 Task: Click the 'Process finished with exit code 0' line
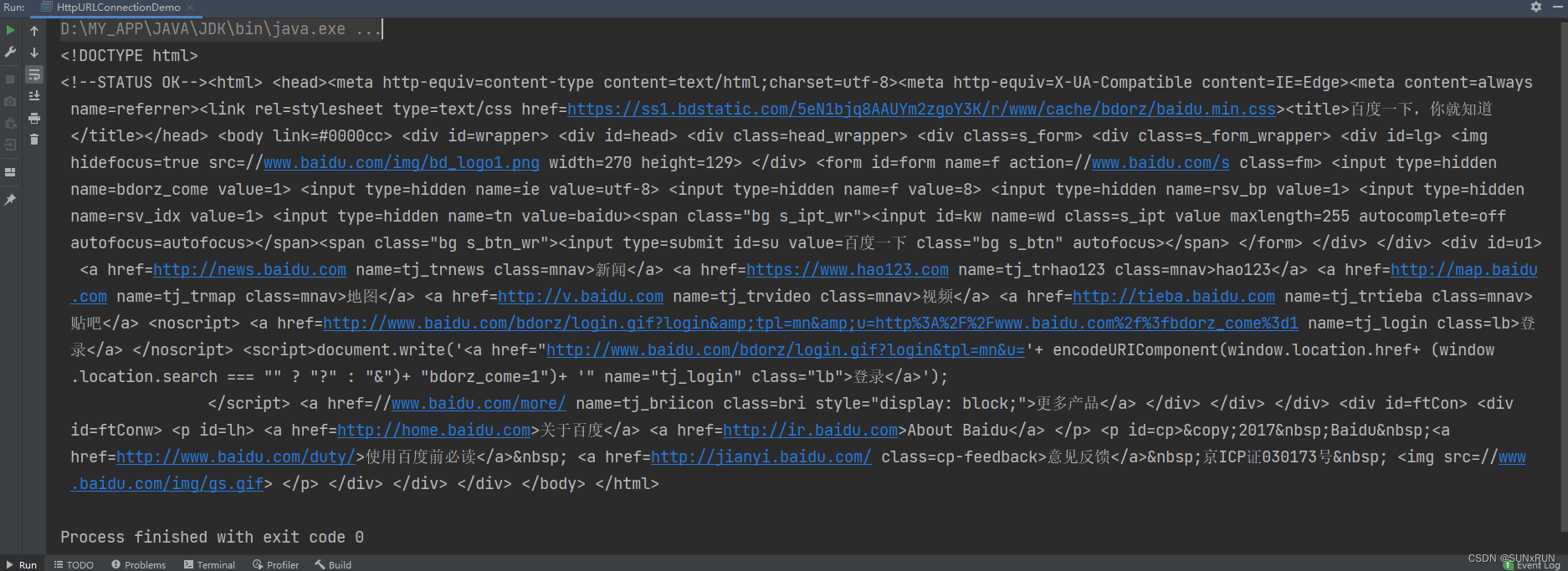[x=212, y=537]
